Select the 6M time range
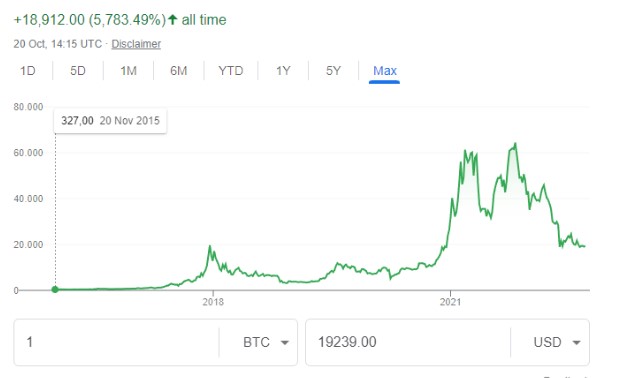The height and width of the screenshot is (378, 624). pos(179,71)
